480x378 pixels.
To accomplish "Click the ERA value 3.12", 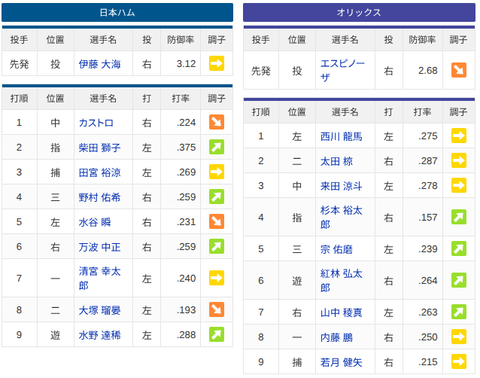I will click(x=186, y=64).
